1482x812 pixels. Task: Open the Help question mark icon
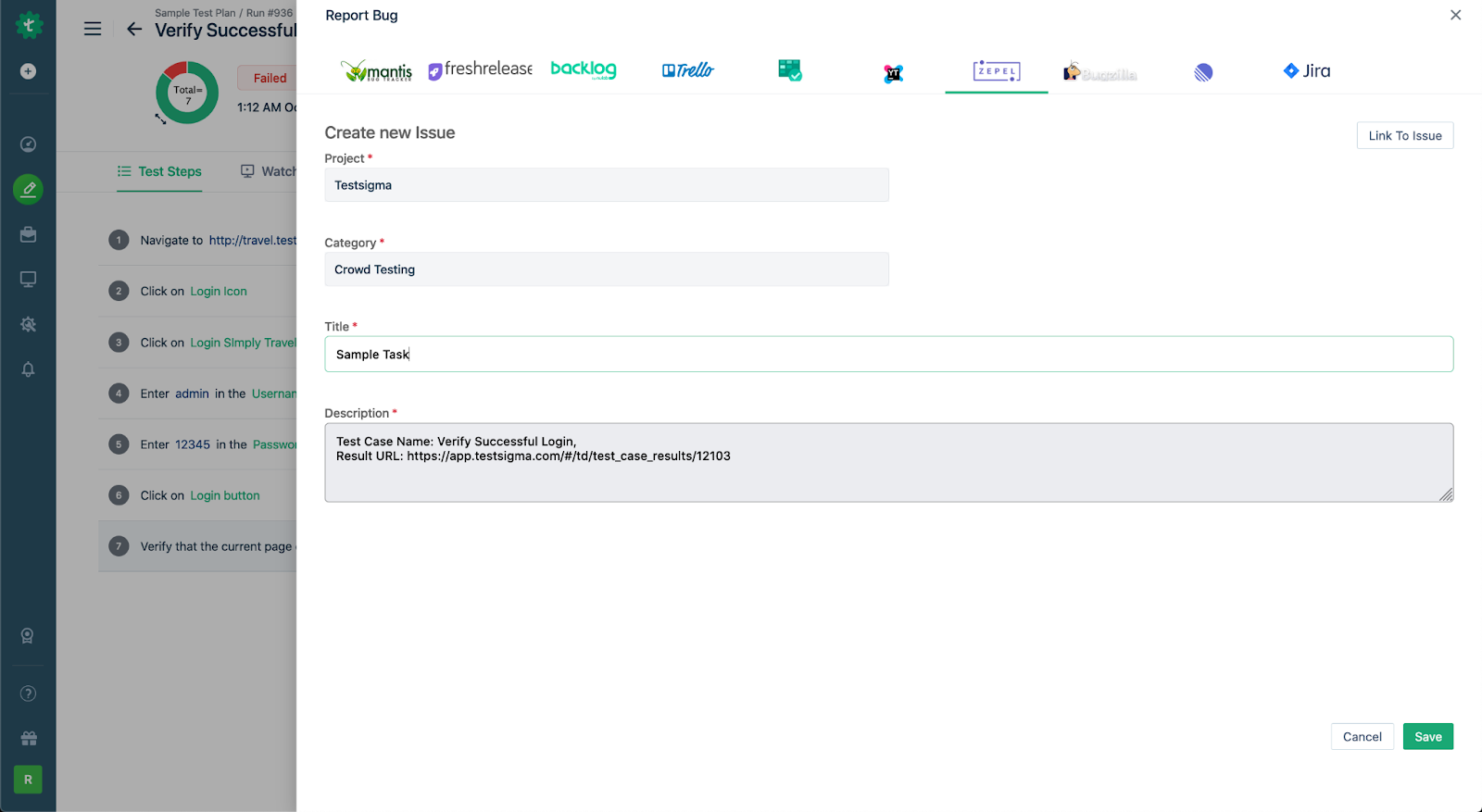[x=28, y=693]
